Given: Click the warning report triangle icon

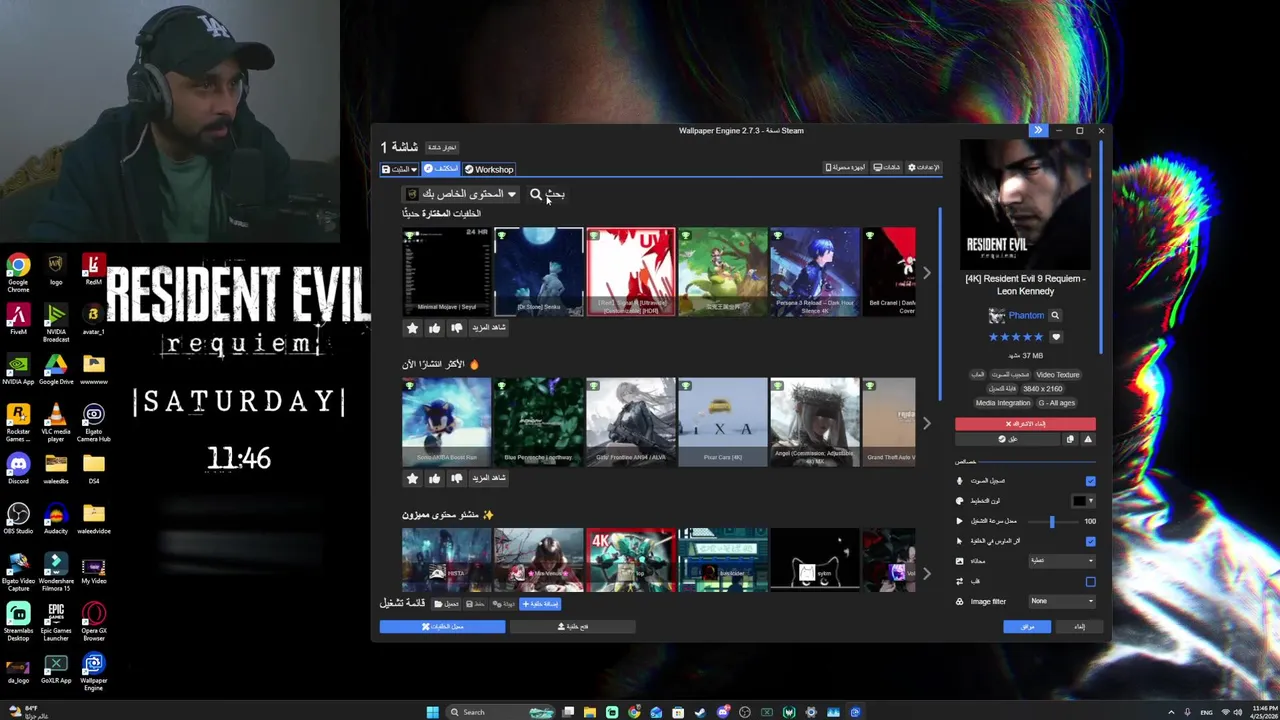Looking at the screenshot, I should 1088,439.
